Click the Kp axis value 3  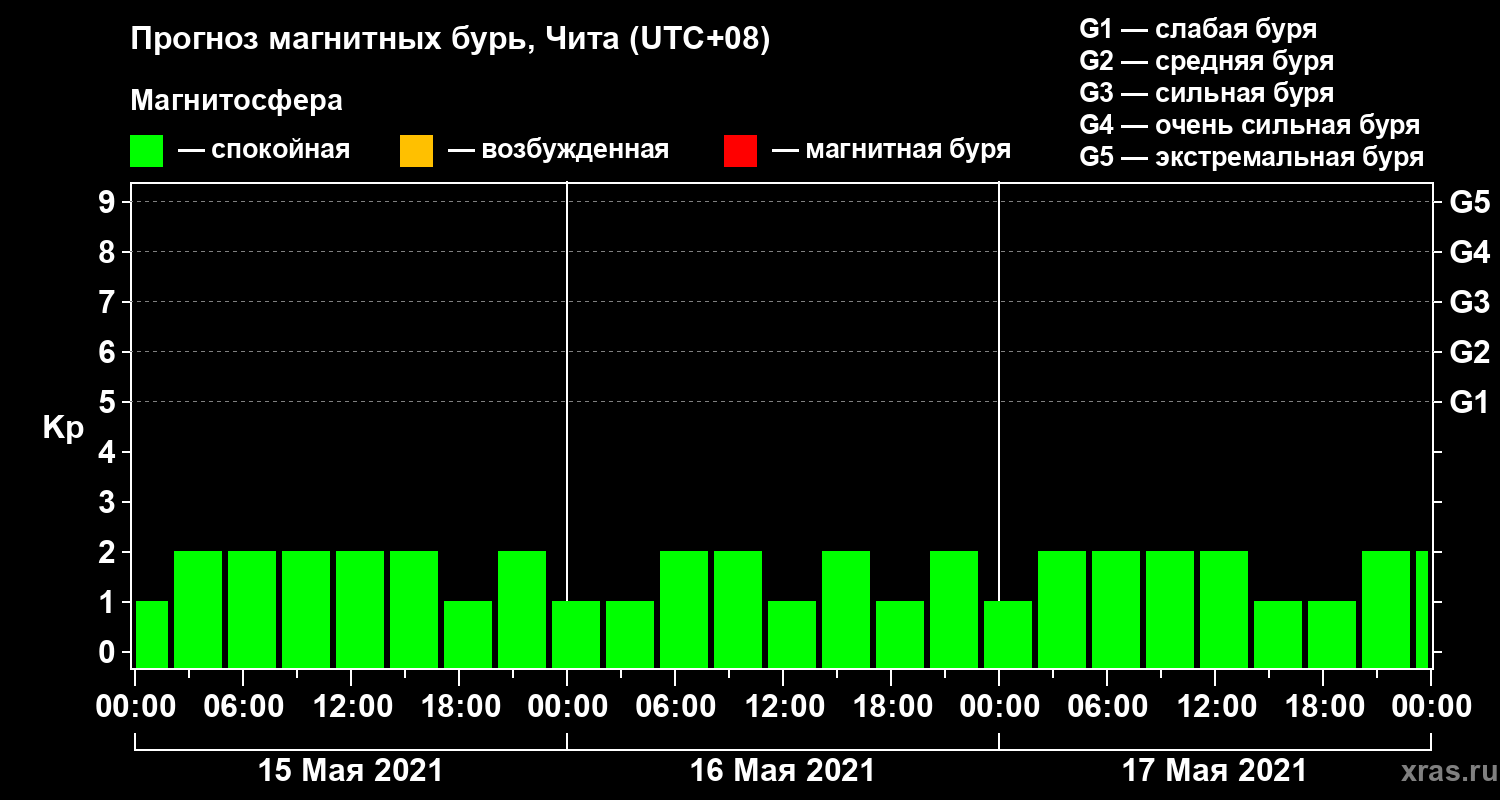(109, 502)
